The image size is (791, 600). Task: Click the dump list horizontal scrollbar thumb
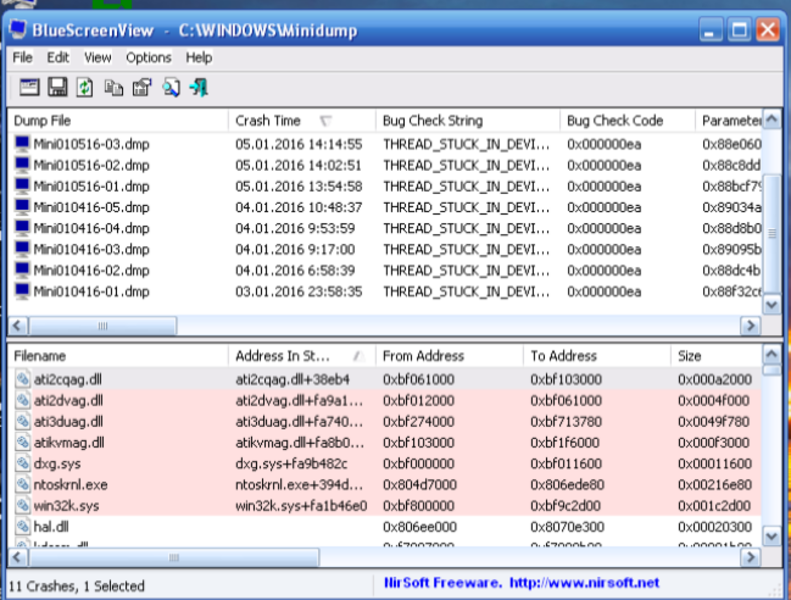(x=102, y=325)
